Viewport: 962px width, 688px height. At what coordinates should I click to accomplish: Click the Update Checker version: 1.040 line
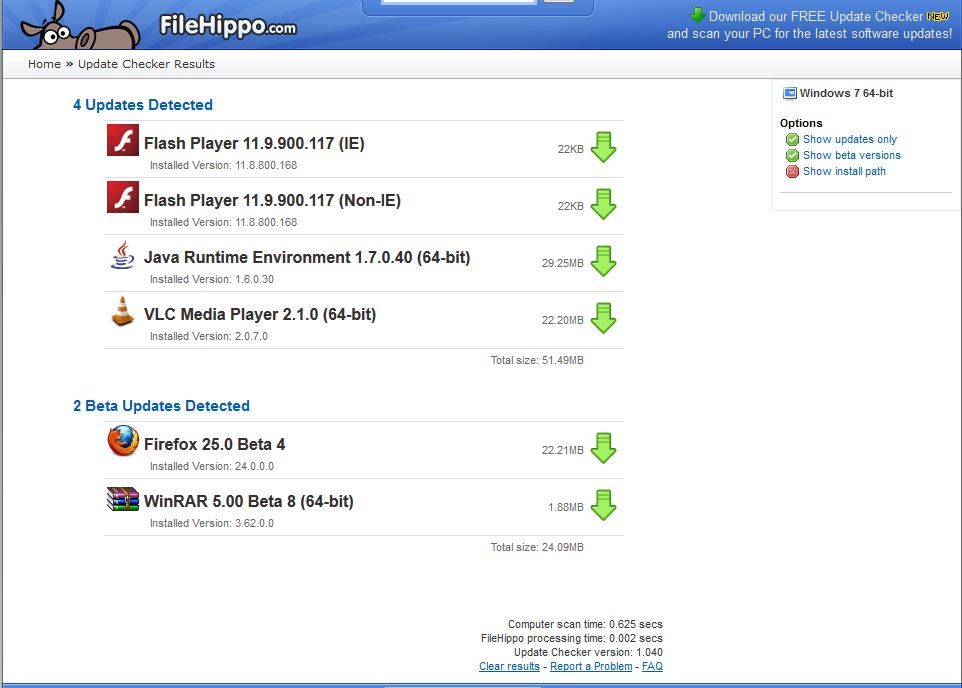(x=588, y=652)
